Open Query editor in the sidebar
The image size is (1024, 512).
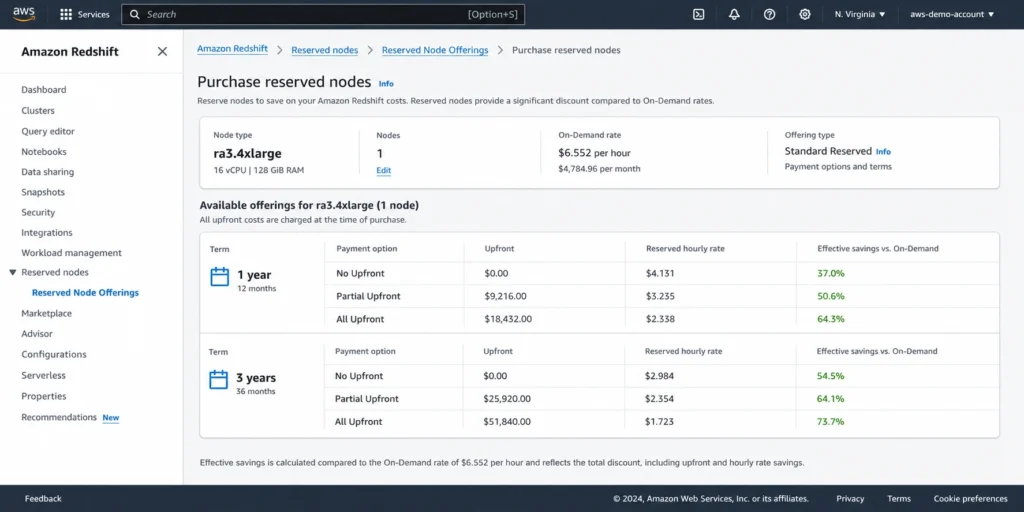pos(48,131)
